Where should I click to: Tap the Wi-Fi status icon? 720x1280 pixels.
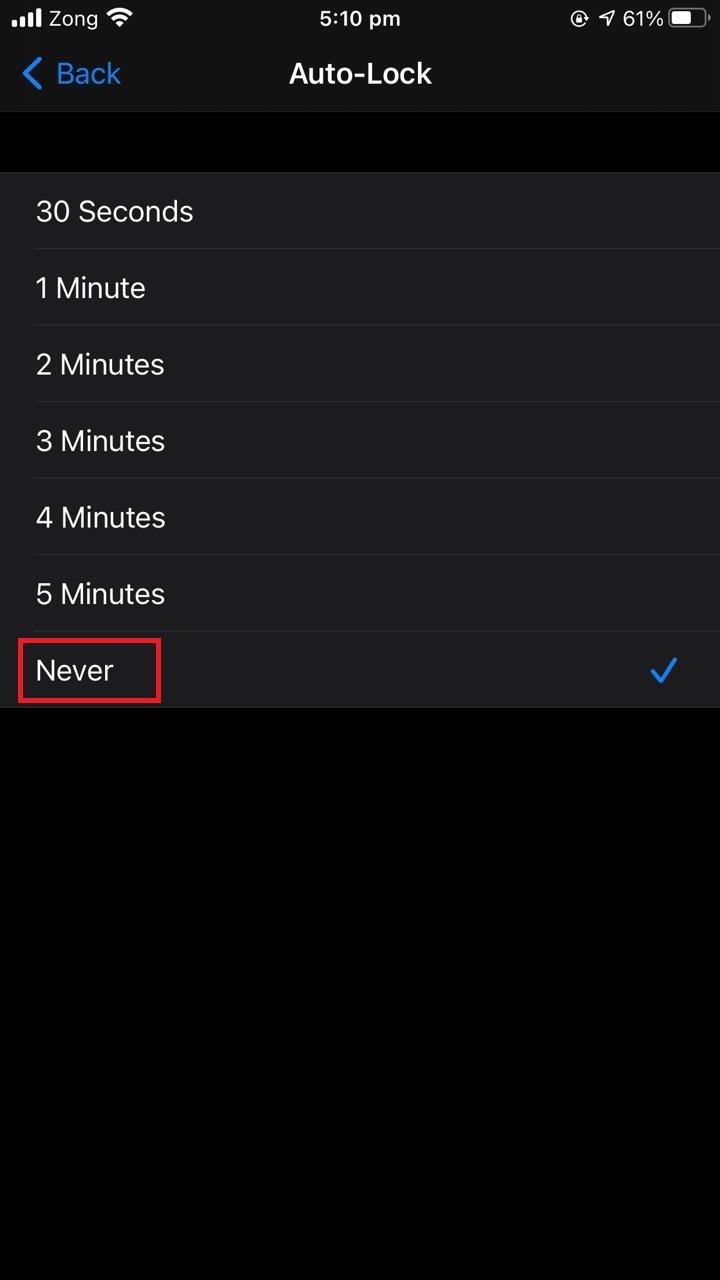pos(120,18)
